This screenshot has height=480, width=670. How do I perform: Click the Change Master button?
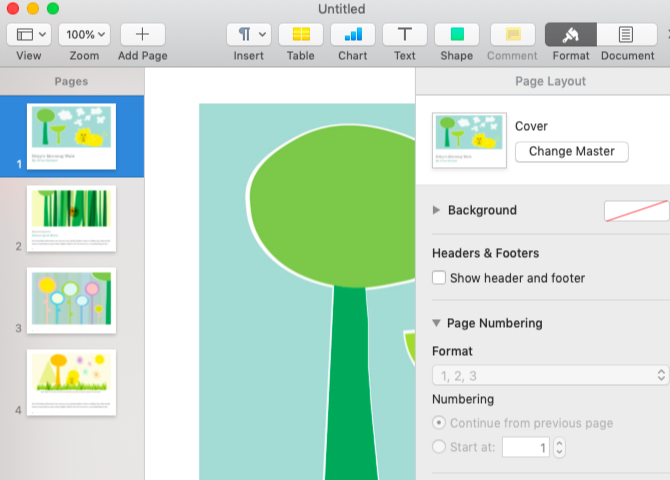[572, 152]
